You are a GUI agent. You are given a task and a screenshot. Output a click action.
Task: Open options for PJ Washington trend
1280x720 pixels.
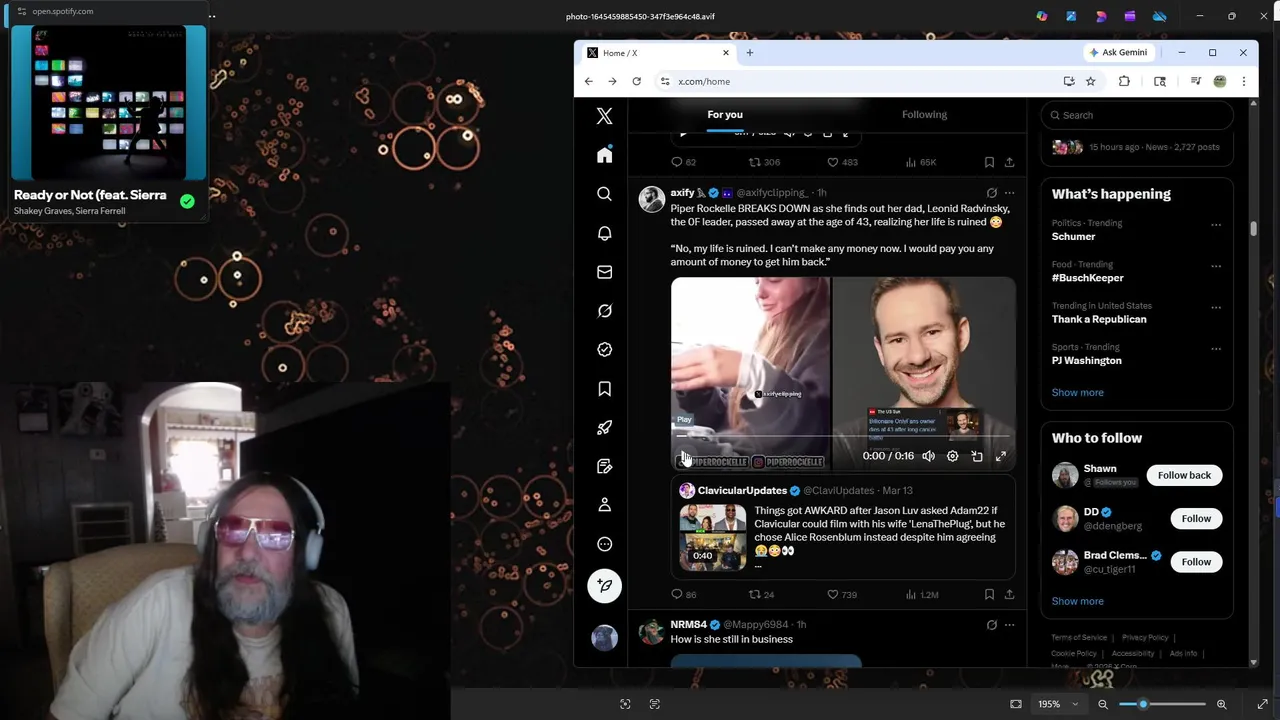click(x=1216, y=349)
